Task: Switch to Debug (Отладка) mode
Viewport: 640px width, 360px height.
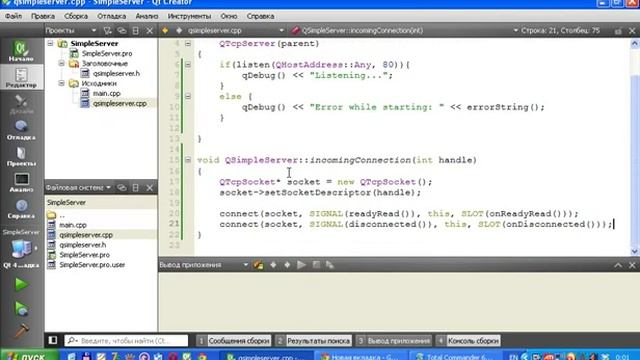Action: (x=21, y=130)
